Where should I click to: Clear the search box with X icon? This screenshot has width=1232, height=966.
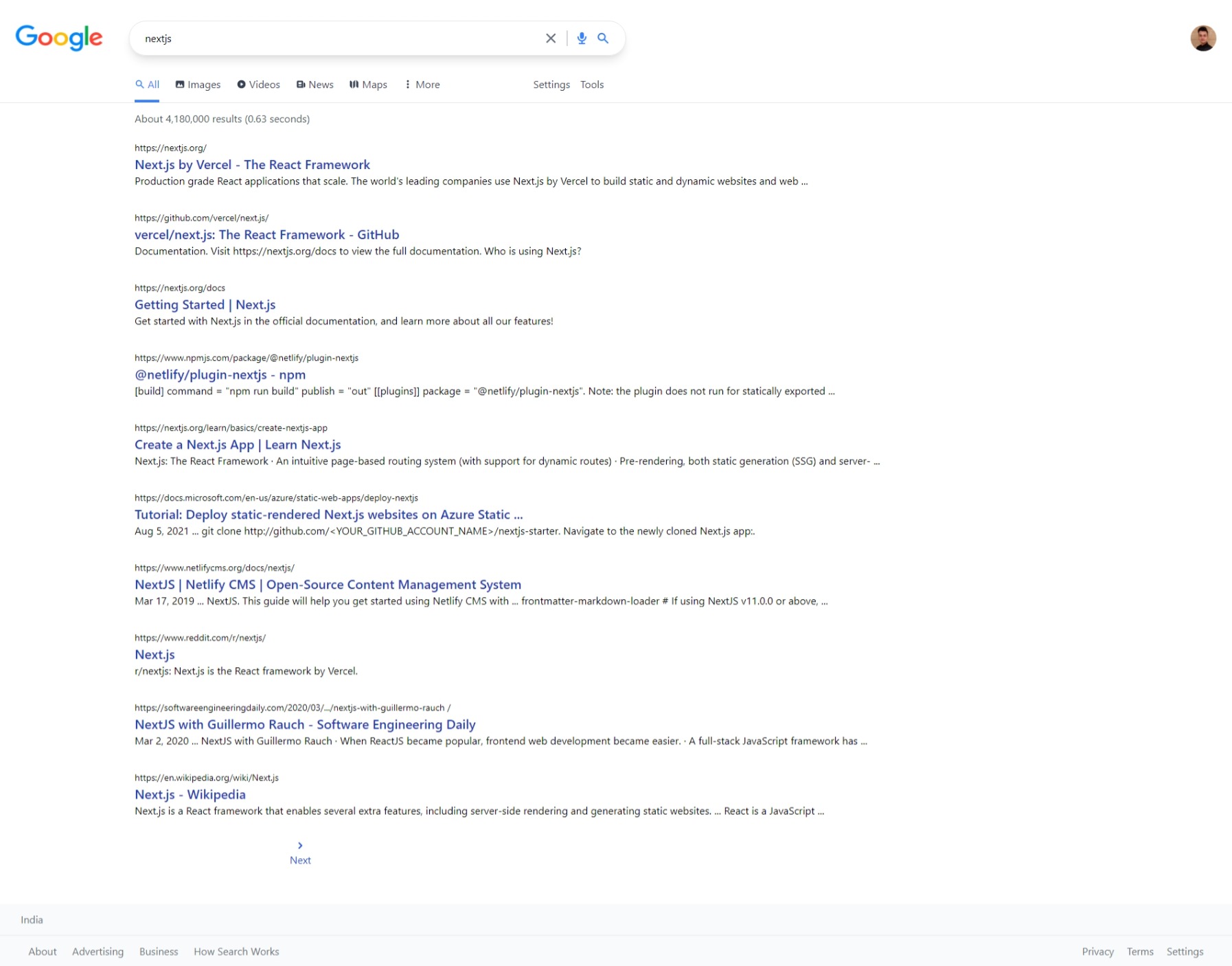pyautogui.click(x=551, y=38)
